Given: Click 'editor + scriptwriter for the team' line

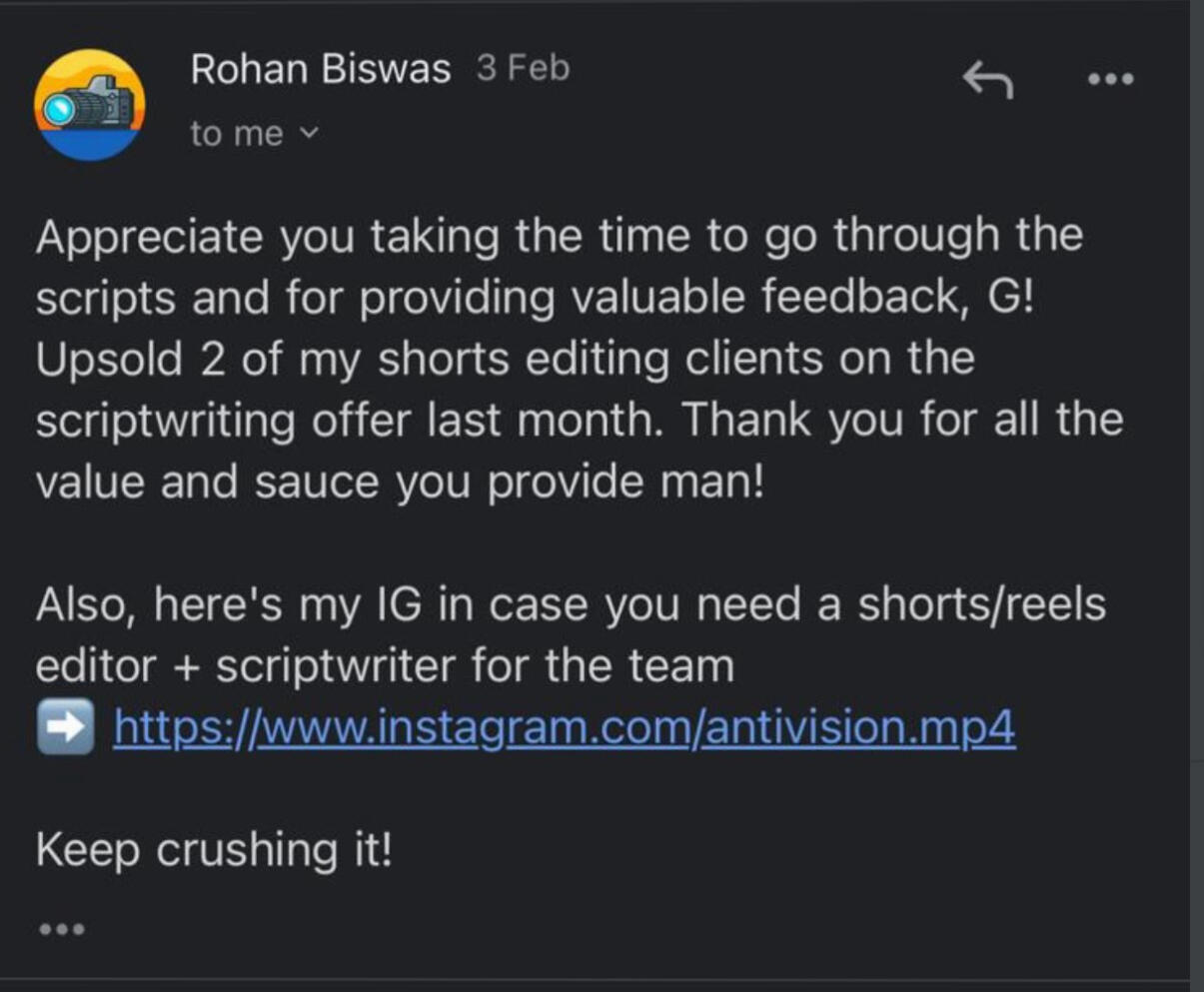Looking at the screenshot, I should 385,666.
